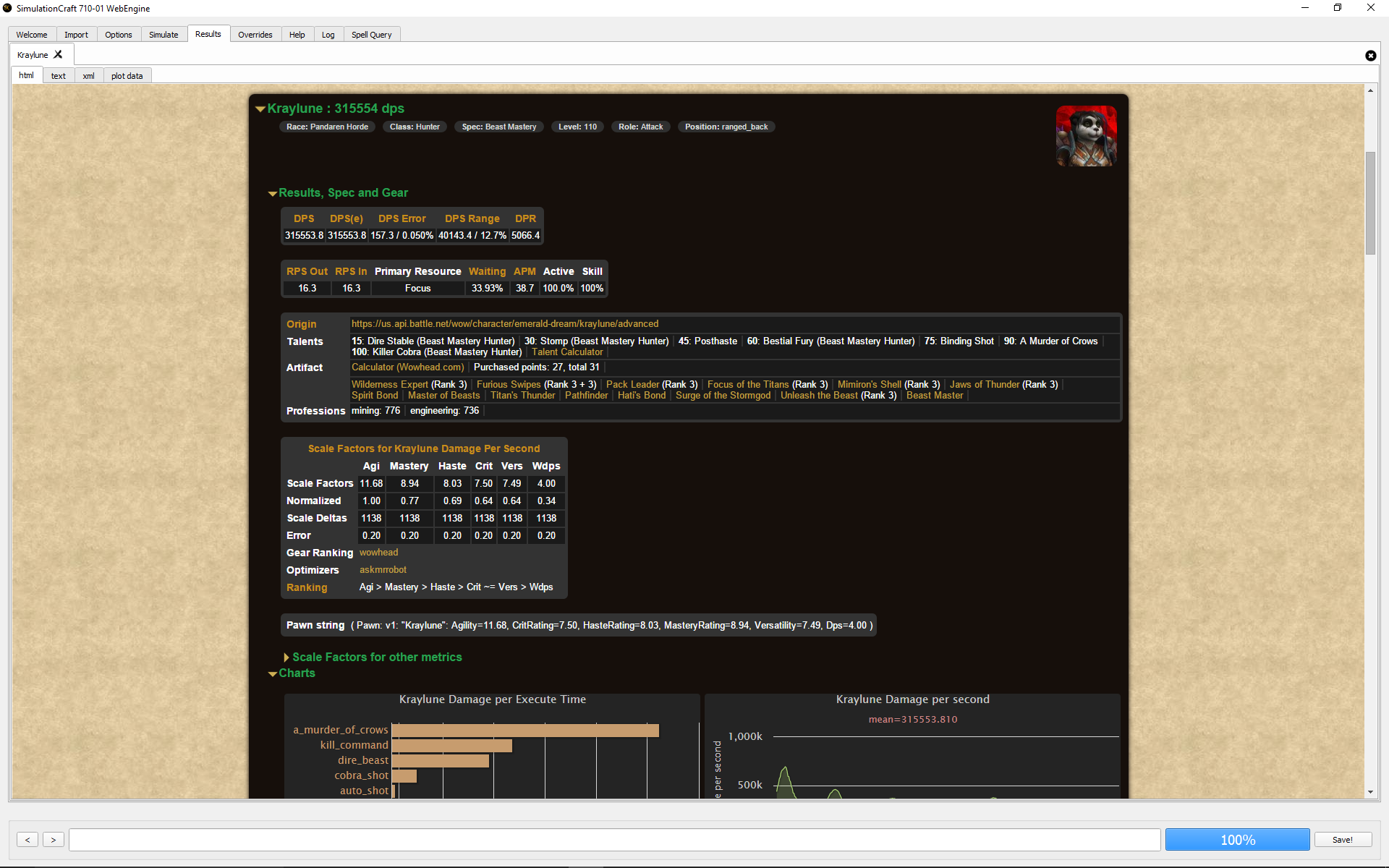Open the battle.net origin character link
Image resolution: width=1389 pixels, height=868 pixels.
pyautogui.click(x=505, y=324)
